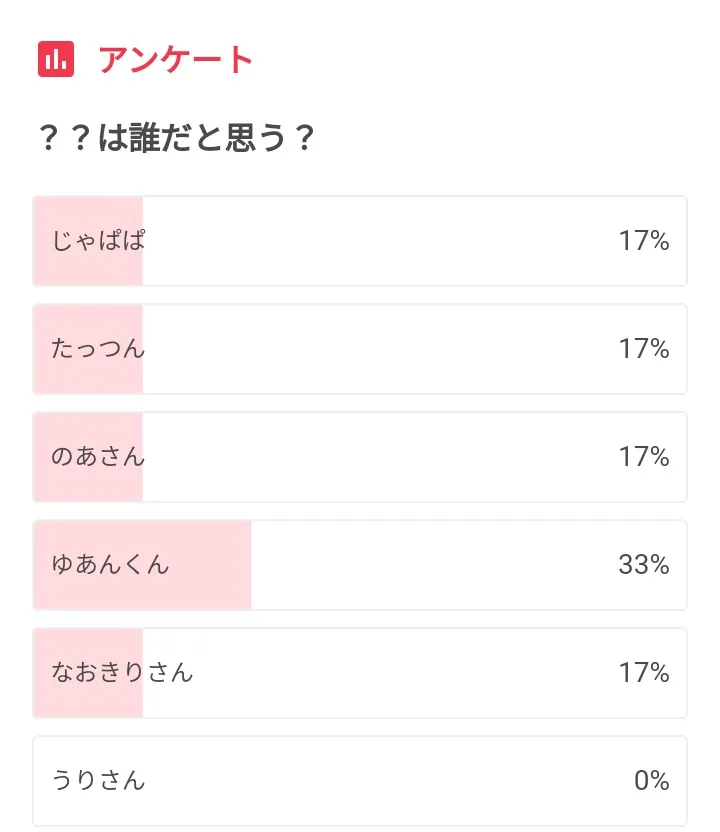Click the 17% result next to のあさん
The height and width of the screenshot is (832, 720).
[x=643, y=457]
